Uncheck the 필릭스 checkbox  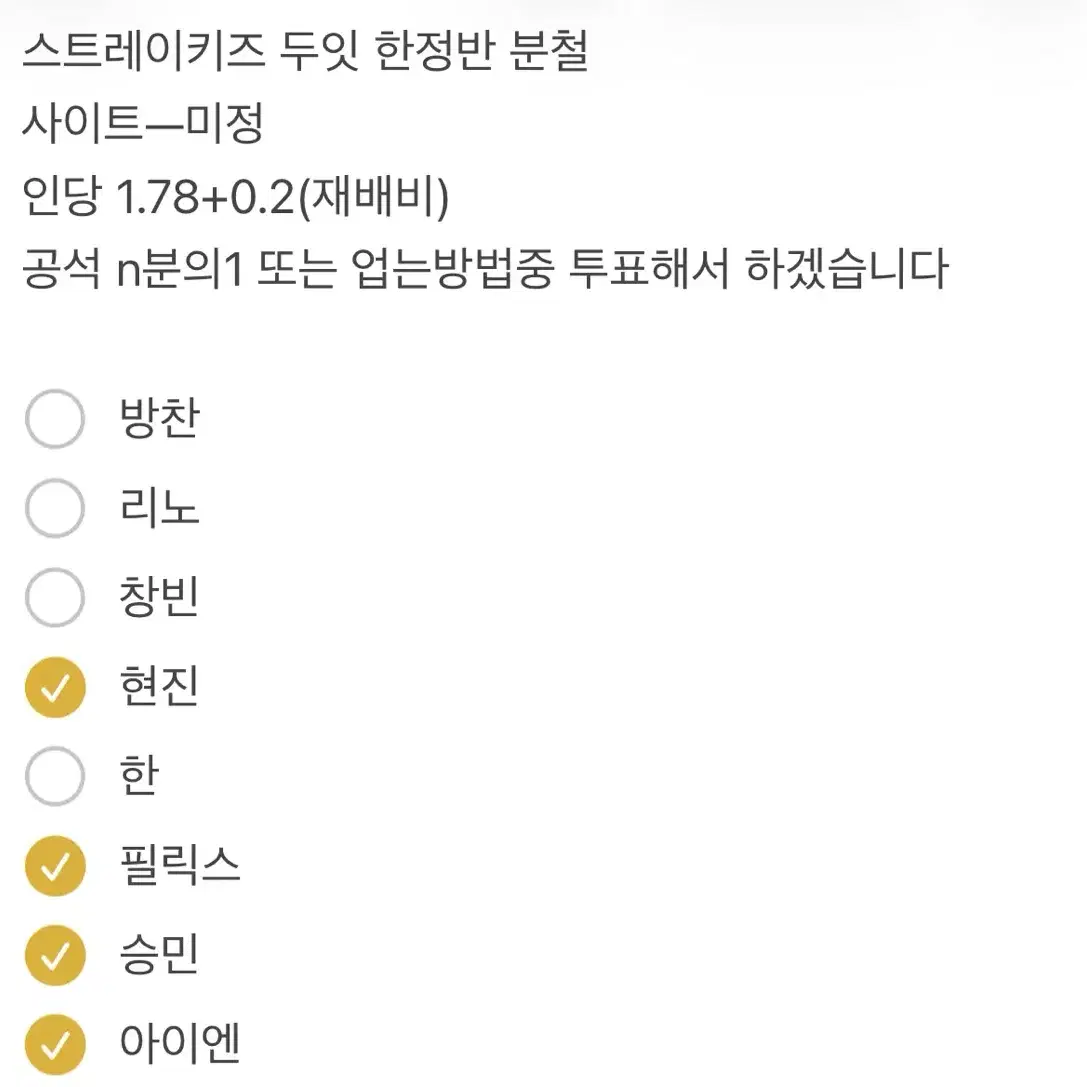pyautogui.click(x=55, y=864)
